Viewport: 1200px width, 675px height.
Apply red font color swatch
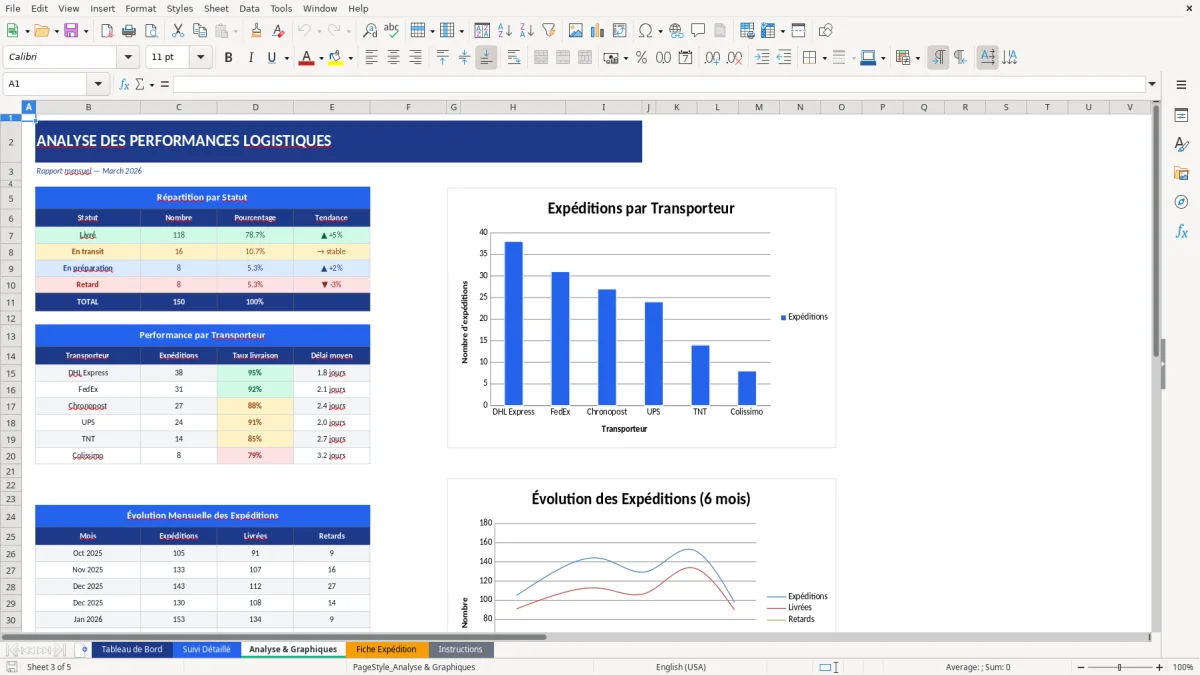click(306, 58)
